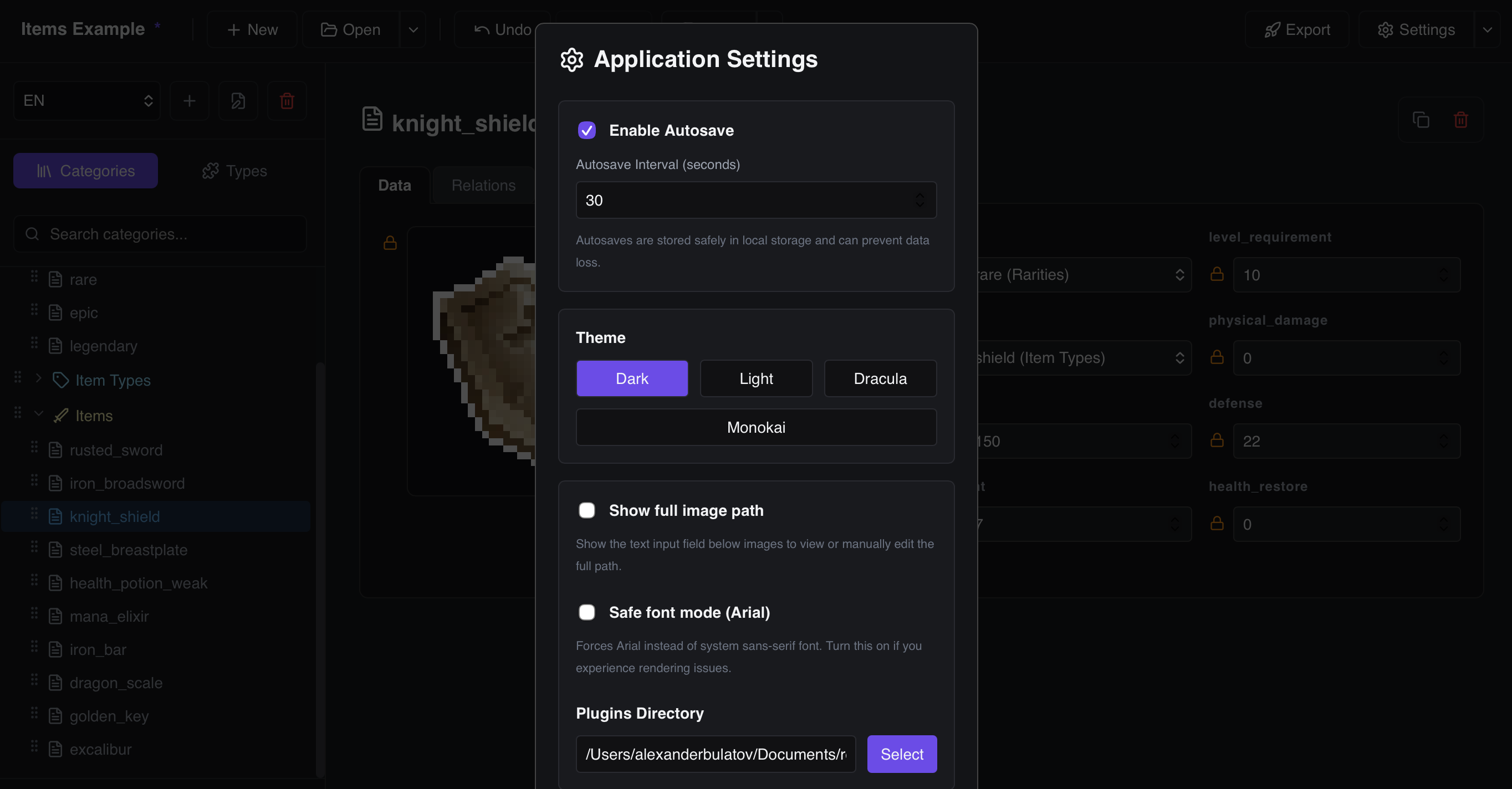Select iron_broadsword in the tree
The image size is (1512, 789).
[127, 483]
